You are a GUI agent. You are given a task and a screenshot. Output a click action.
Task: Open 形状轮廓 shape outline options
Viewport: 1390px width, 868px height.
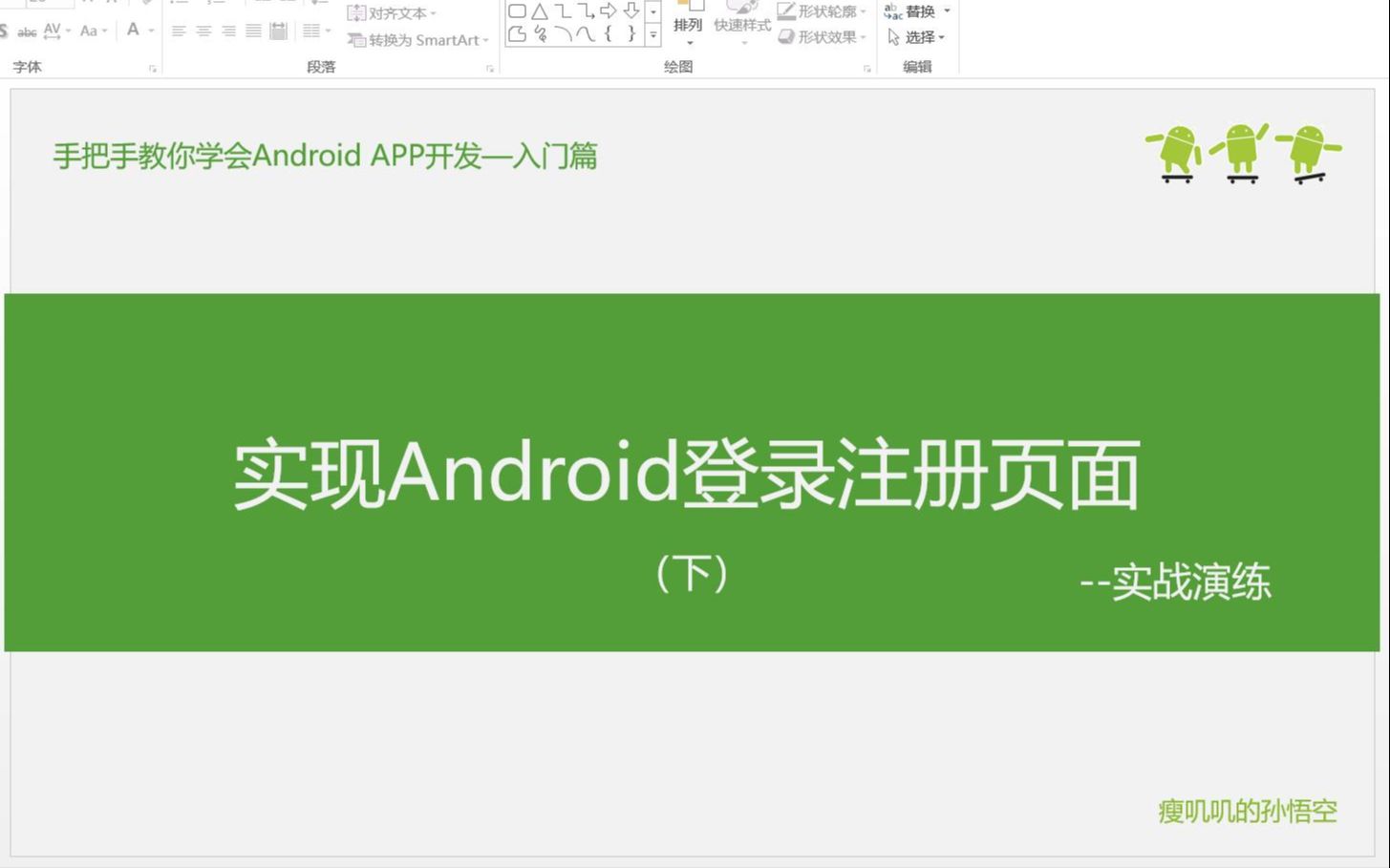coord(822,11)
